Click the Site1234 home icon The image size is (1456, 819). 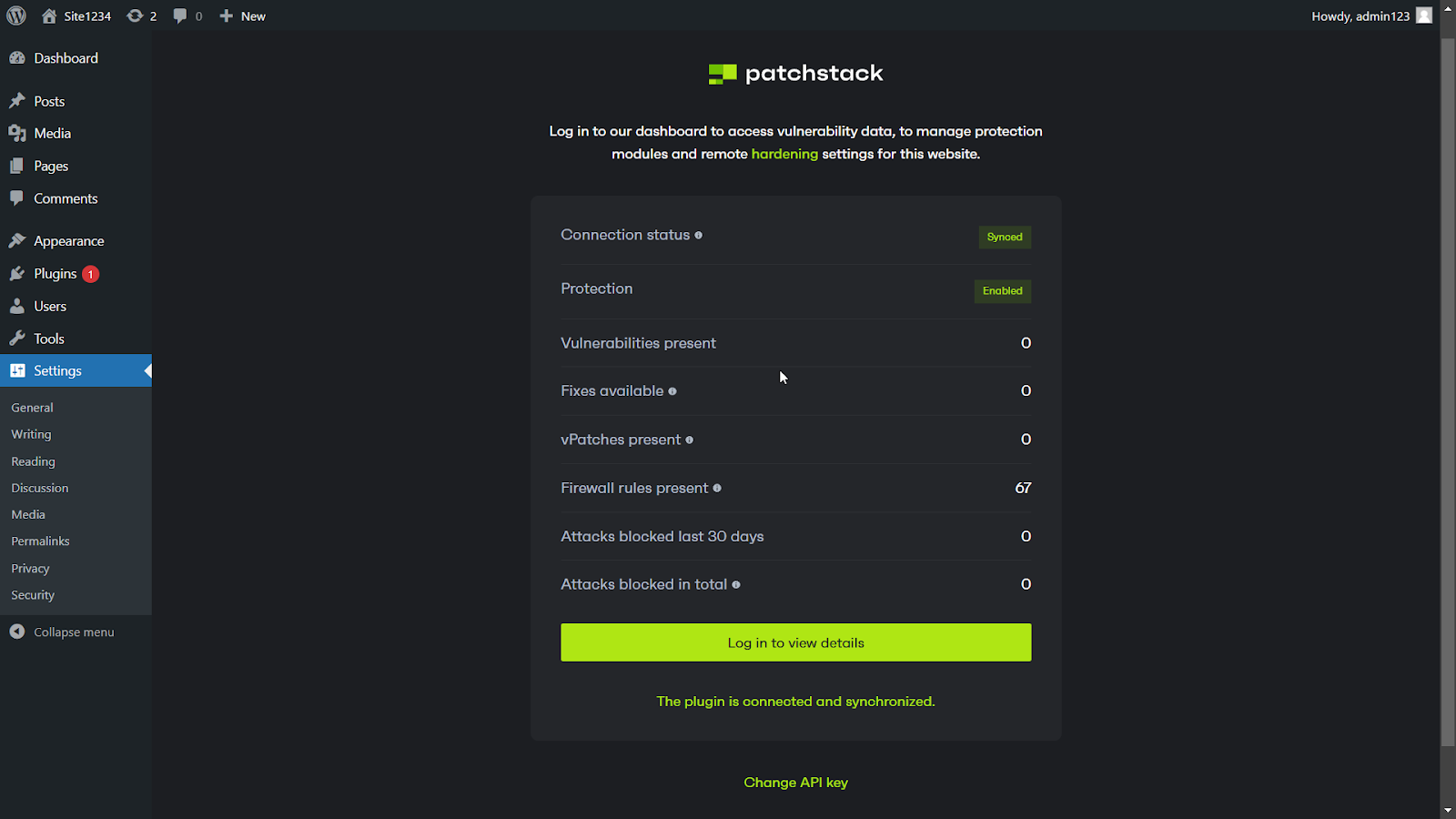(x=49, y=15)
